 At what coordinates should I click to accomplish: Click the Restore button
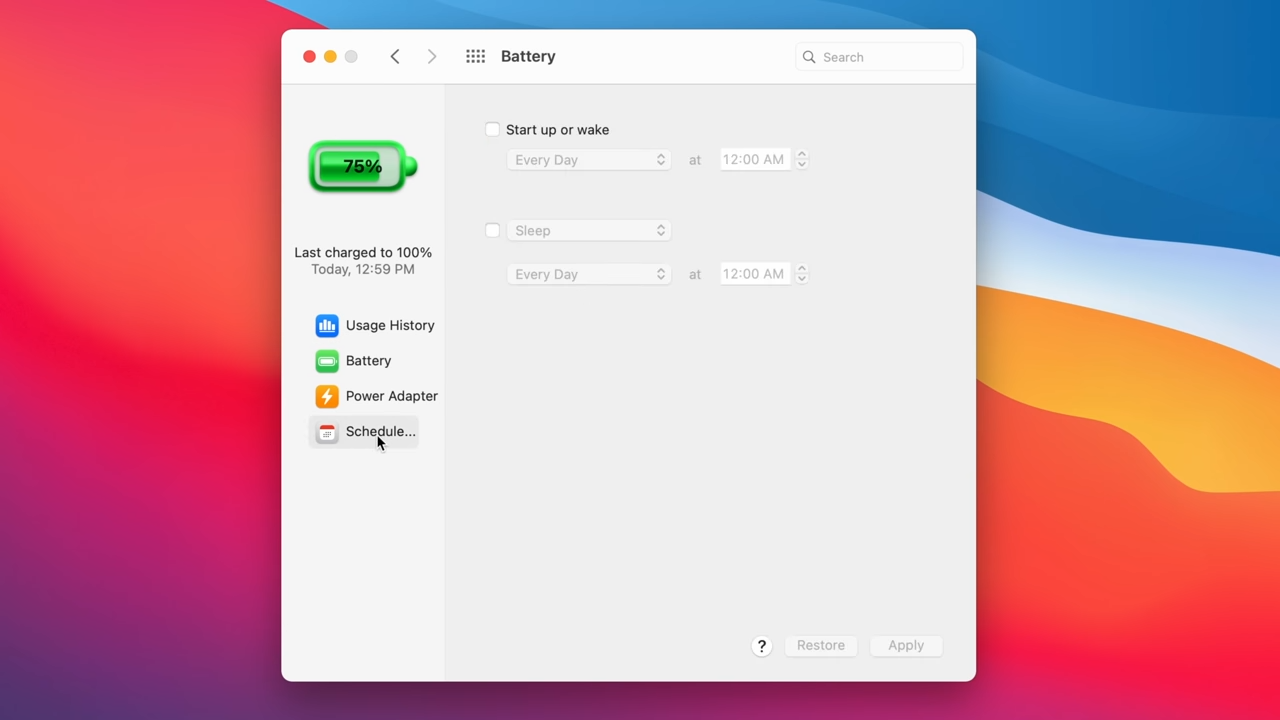(x=821, y=646)
